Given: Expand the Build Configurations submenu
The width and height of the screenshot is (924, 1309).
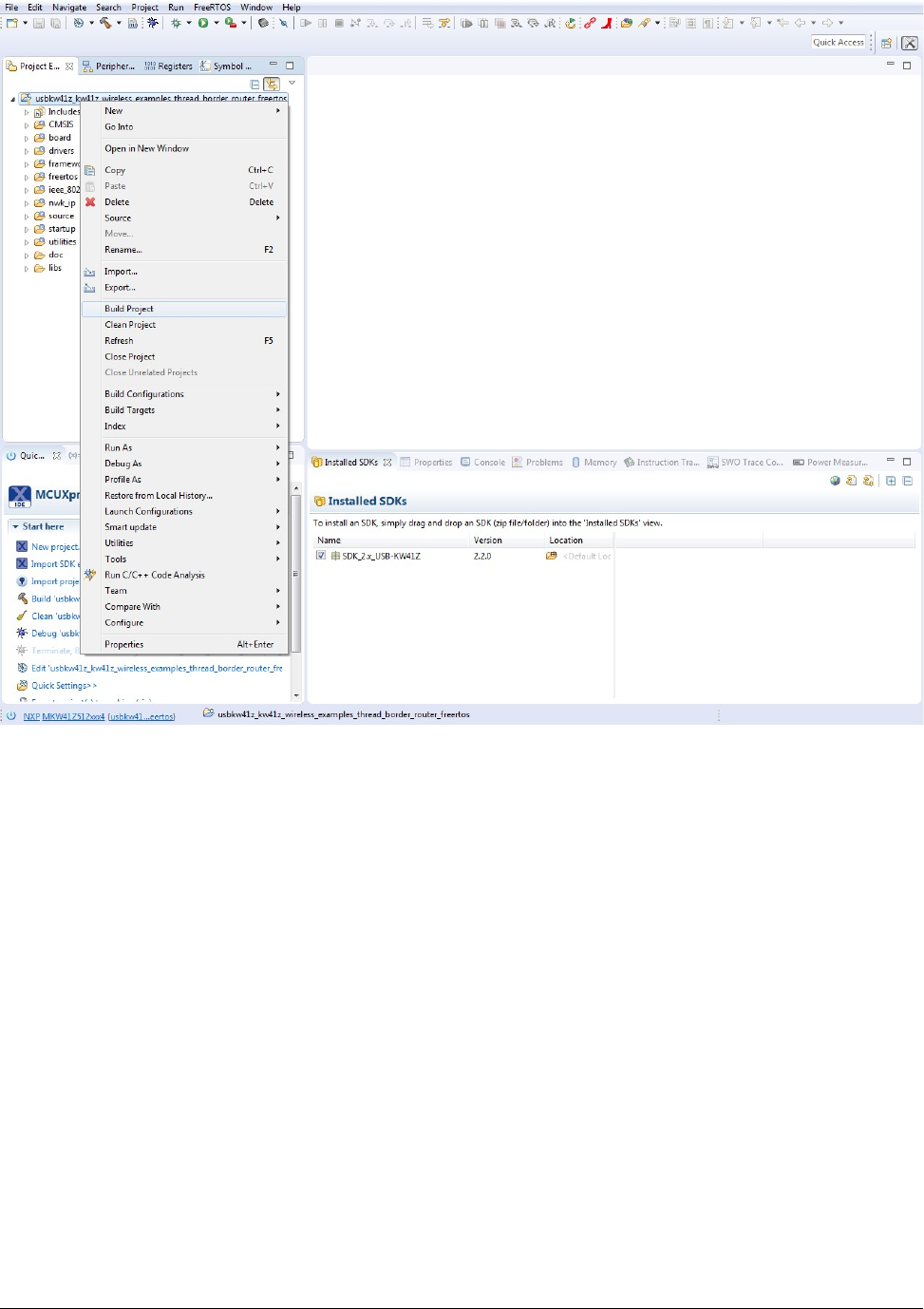Looking at the screenshot, I should (183, 394).
